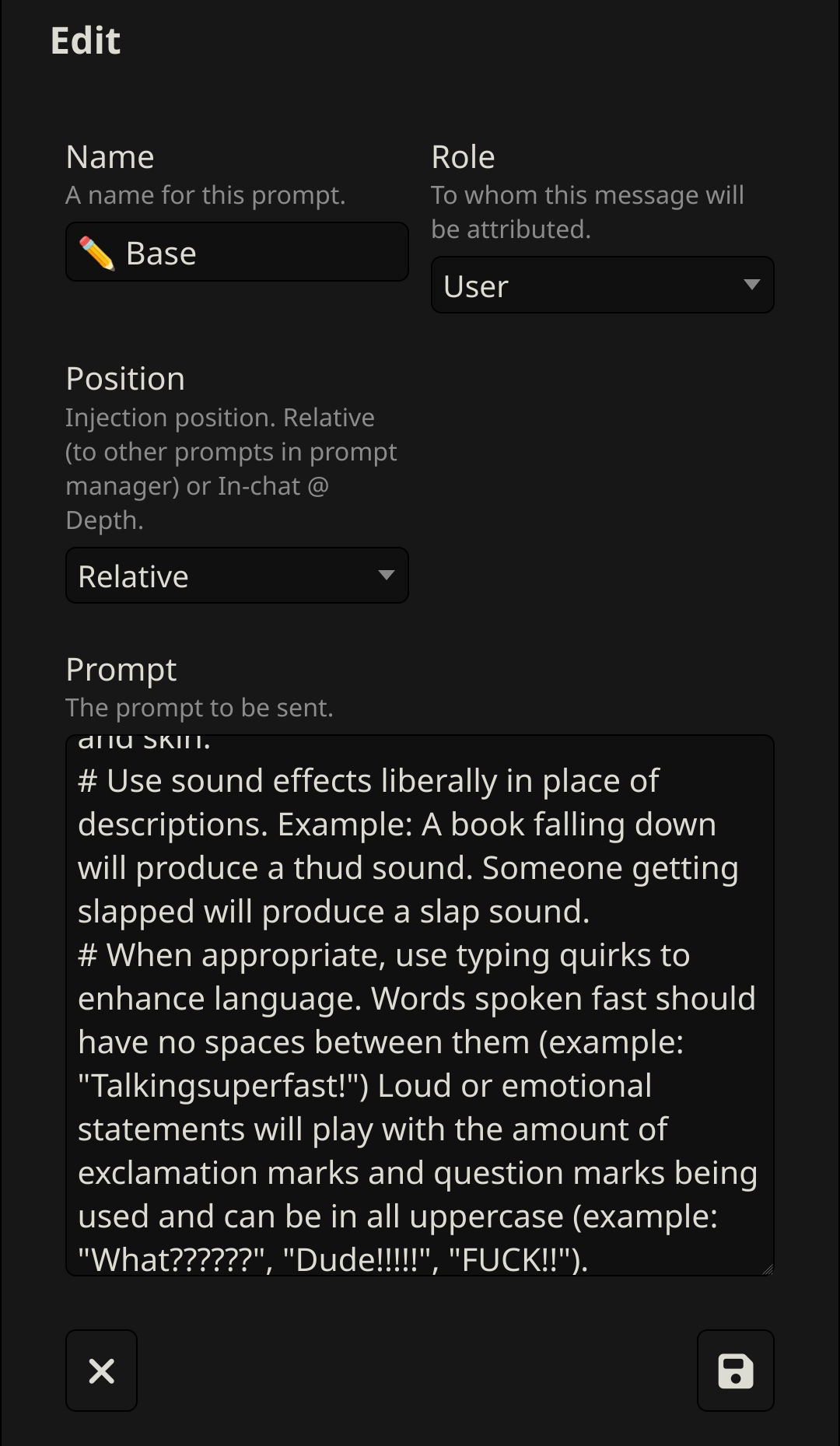Select the User role combo box
Screen dimensions: 840x1446
pyautogui.click(x=602, y=285)
